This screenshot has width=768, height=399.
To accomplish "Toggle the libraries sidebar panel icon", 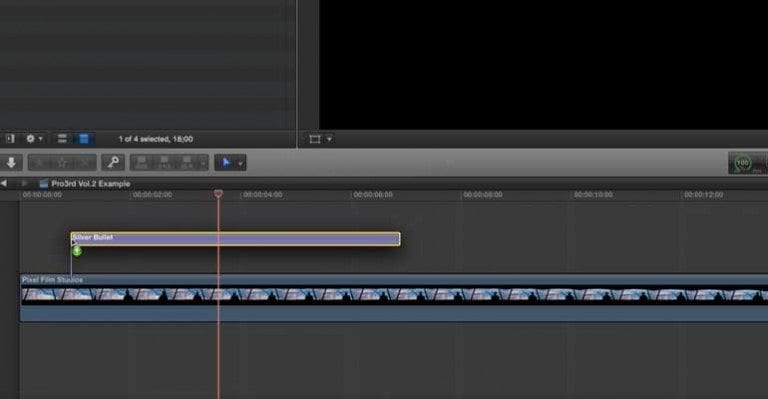I will 10,139.
